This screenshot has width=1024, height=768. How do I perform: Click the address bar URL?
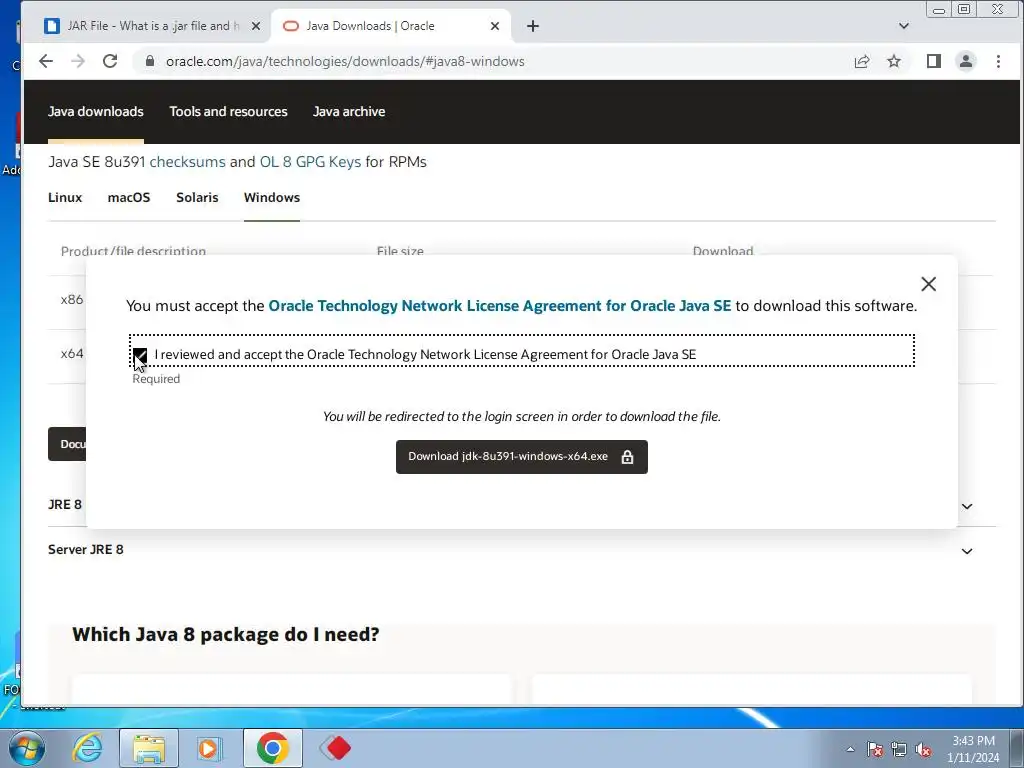[x=345, y=61]
